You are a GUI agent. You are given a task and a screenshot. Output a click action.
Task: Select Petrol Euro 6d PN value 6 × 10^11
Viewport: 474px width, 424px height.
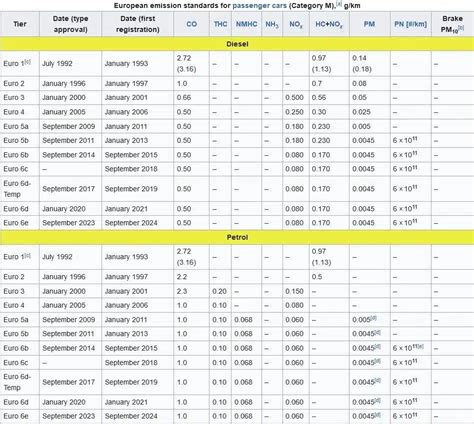click(x=405, y=402)
